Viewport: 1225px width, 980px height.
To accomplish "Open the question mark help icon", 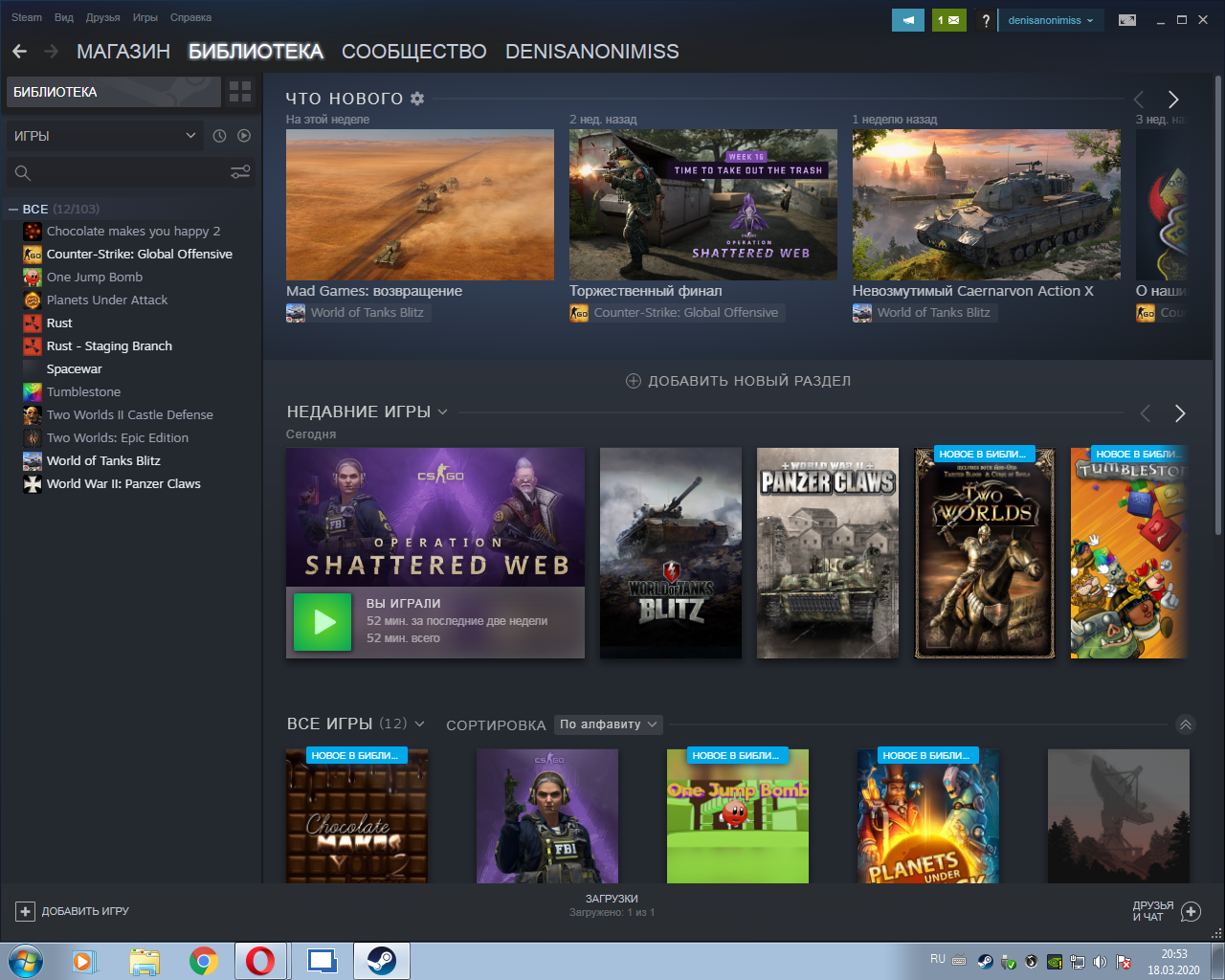I will pyautogui.click(x=986, y=20).
